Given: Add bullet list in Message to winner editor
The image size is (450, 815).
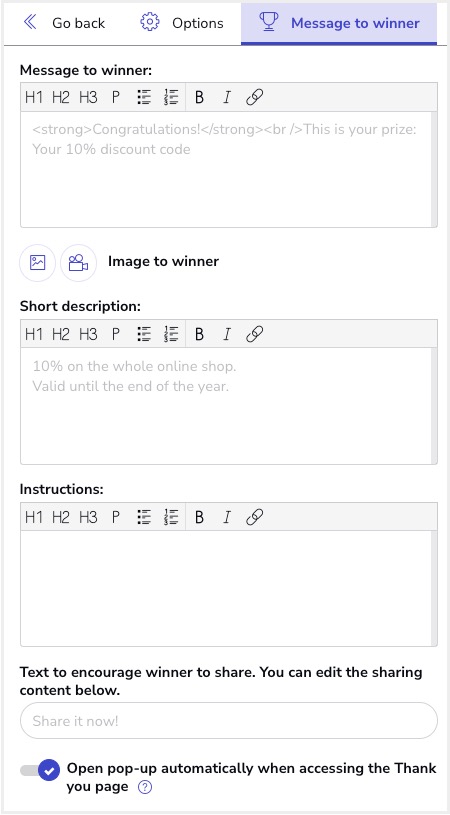Looking at the screenshot, I should pos(144,97).
